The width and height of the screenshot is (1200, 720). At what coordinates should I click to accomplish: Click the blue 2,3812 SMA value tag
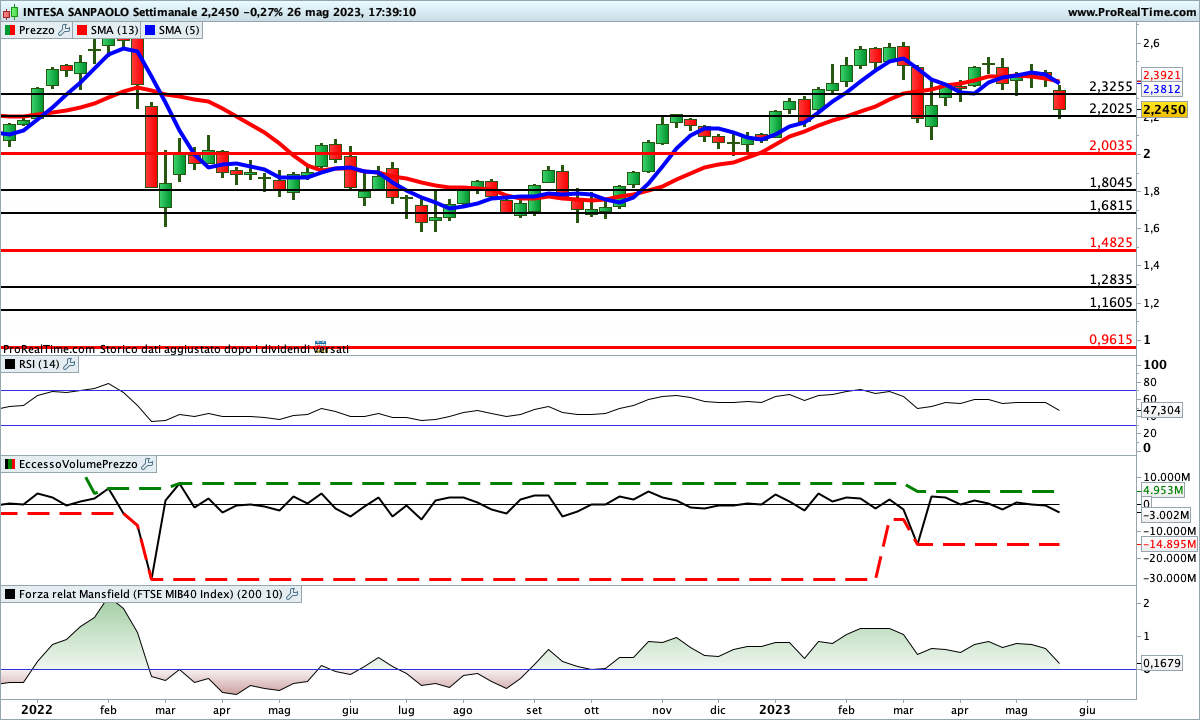coord(1162,88)
